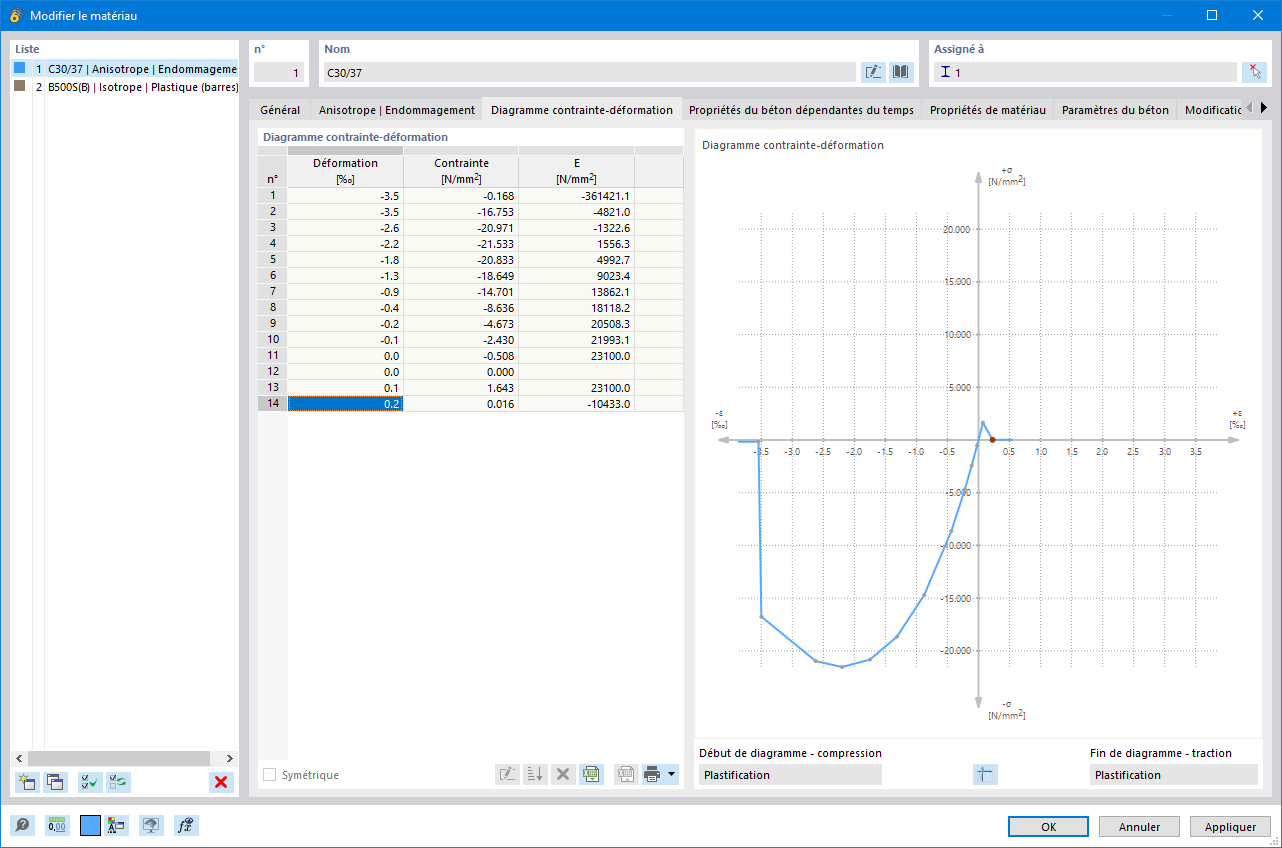Click the greyed Excel import icon below the table
The width and height of the screenshot is (1282, 848).
[x=626, y=774]
